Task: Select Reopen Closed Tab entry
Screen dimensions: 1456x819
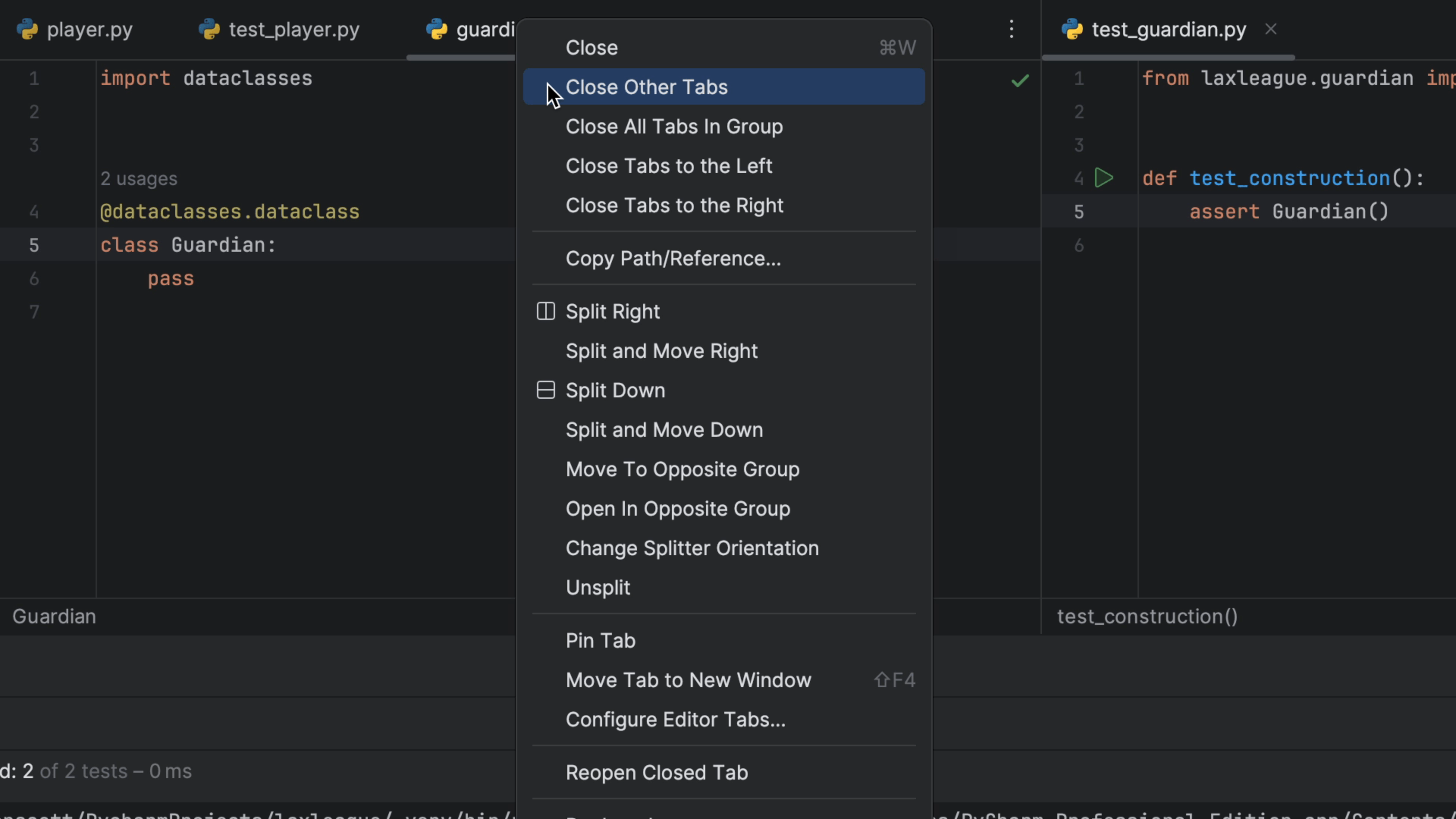Action: (656, 773)
